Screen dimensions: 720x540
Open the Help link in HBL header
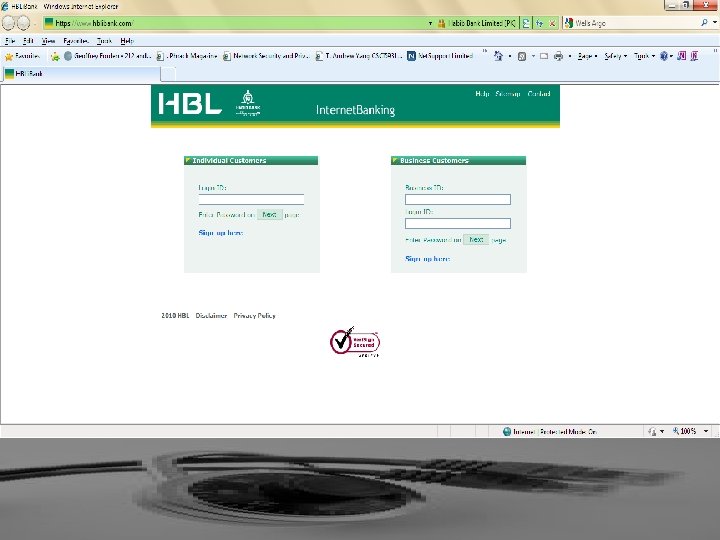tap(482, 94)
